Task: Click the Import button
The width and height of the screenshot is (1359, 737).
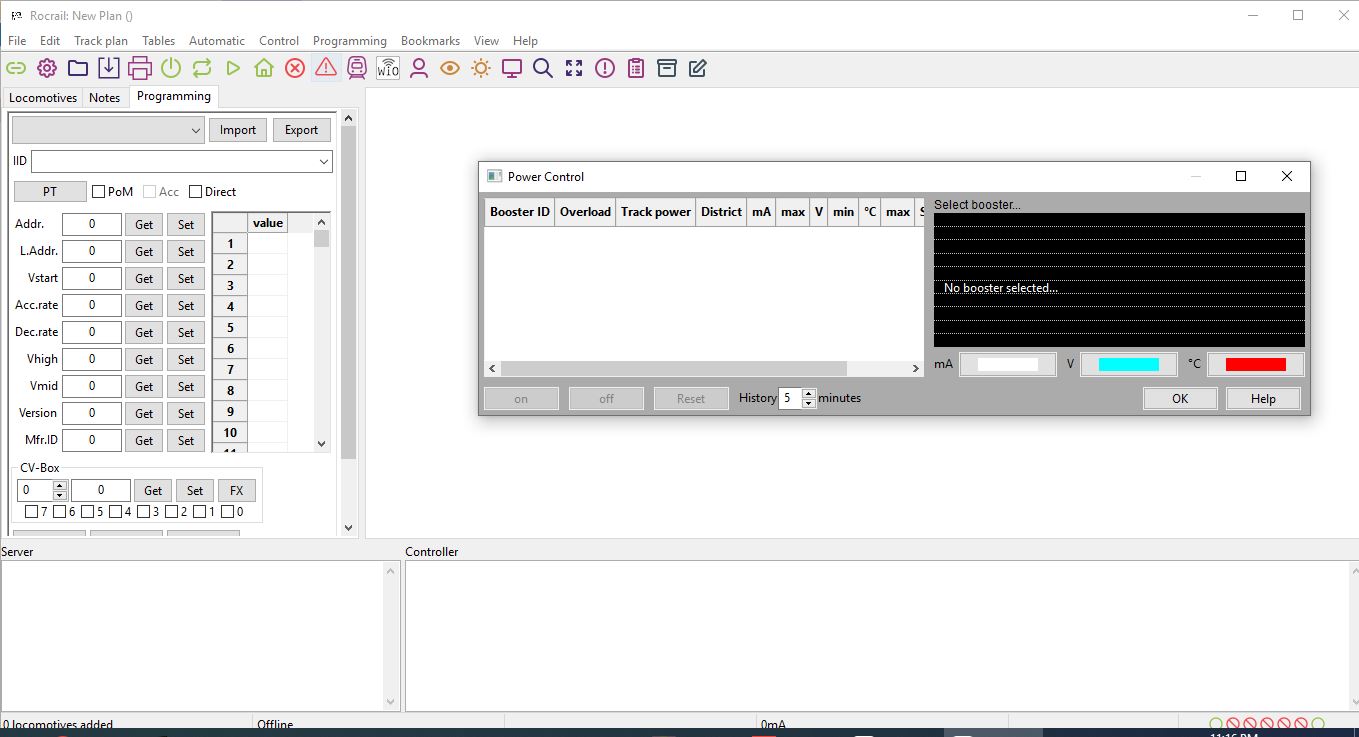Action: click(x=238, y=130)
